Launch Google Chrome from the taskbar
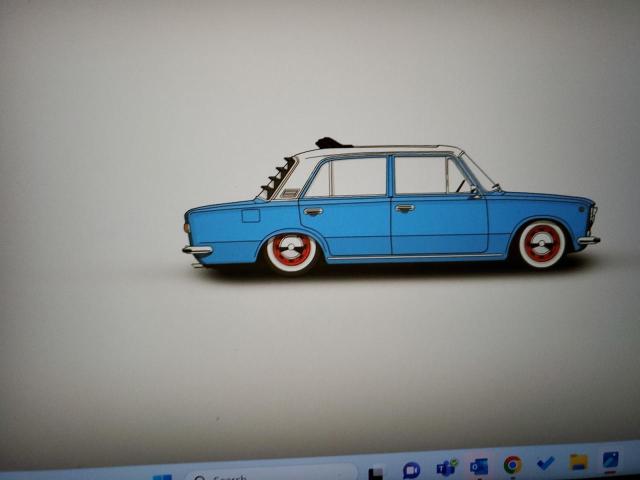The image size is (640, 480). [x=512, y=464]
